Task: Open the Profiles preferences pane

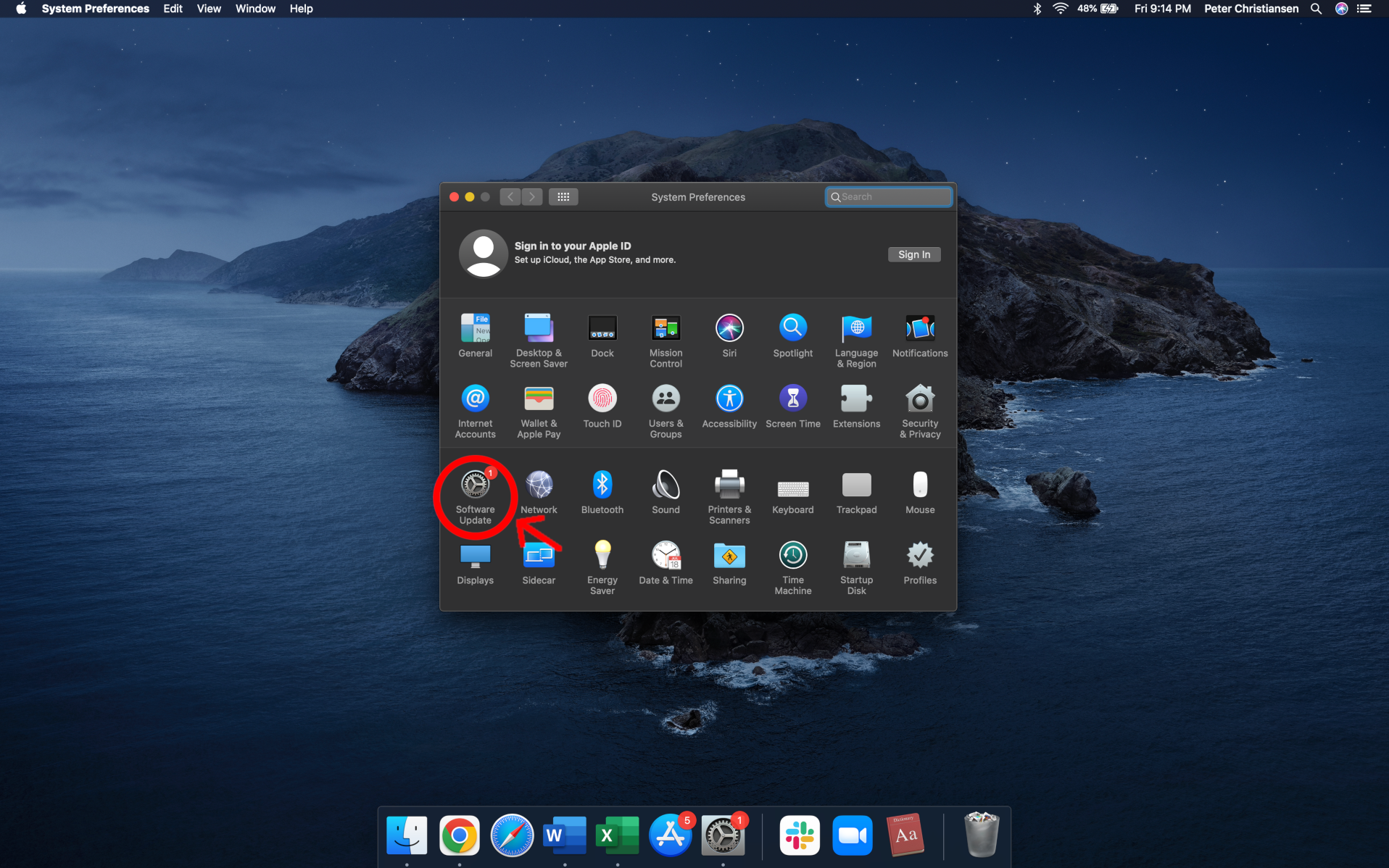Action: pos(920,562)
